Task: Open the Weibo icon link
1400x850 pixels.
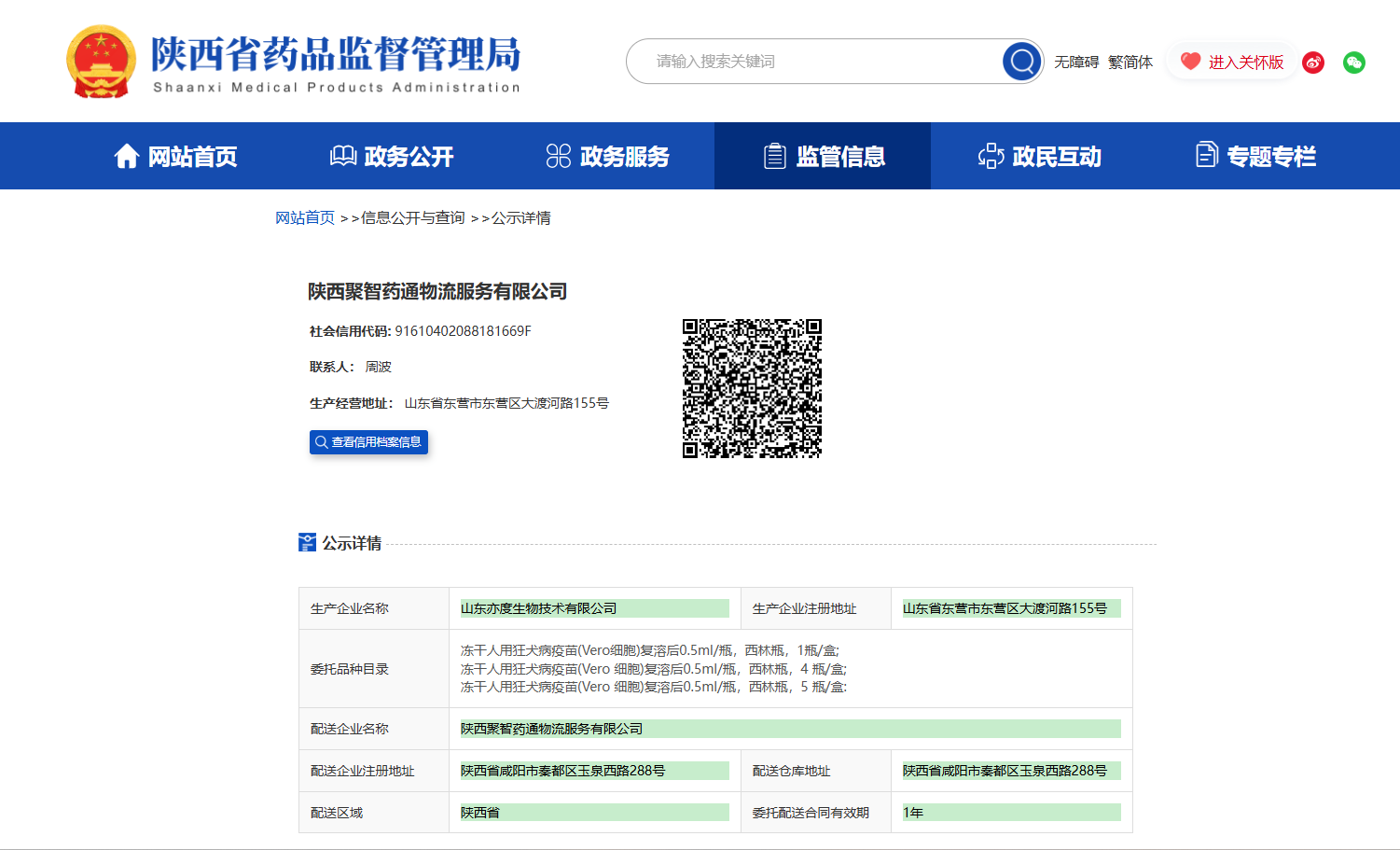Action: click(1313, 63)
